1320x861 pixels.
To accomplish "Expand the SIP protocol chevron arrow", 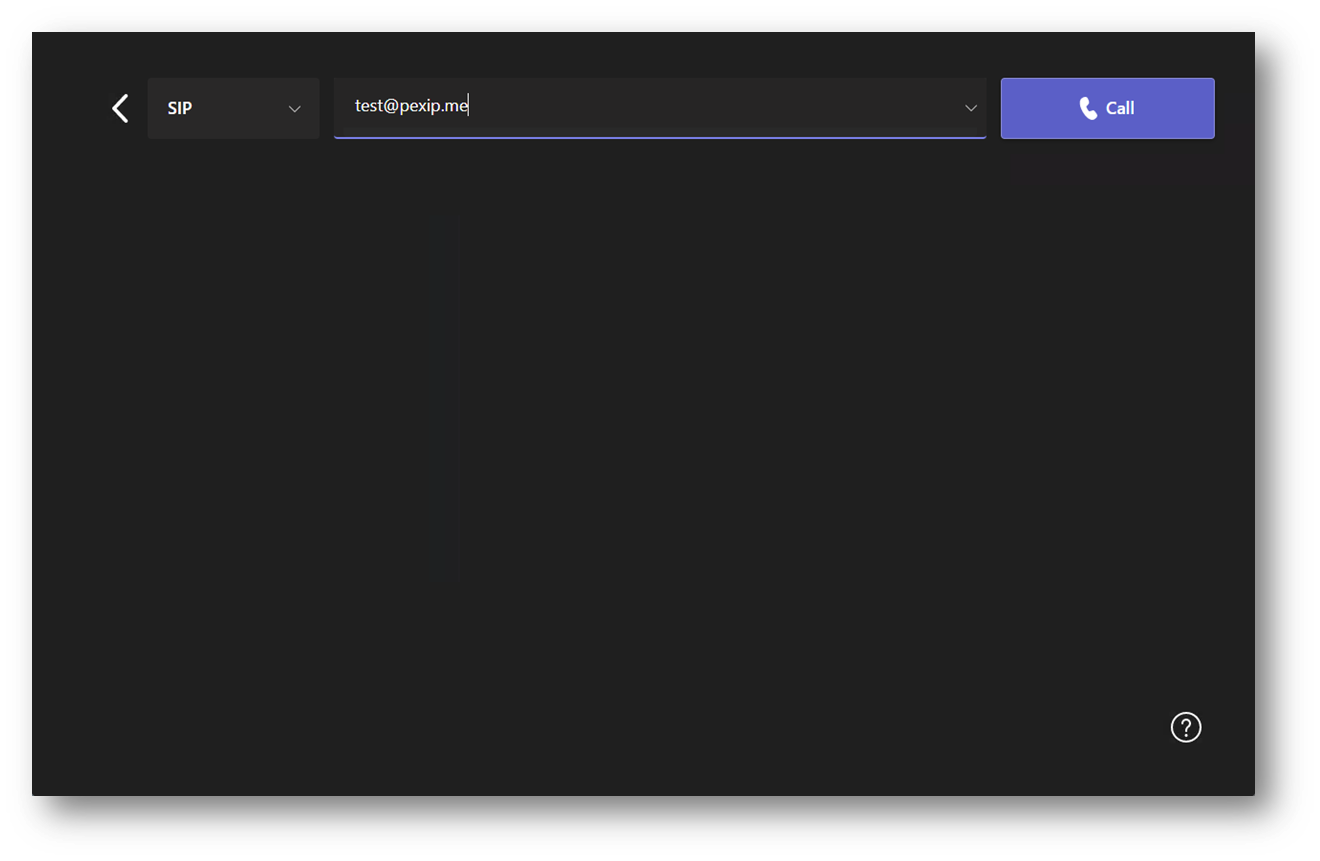I will (294, 109).
